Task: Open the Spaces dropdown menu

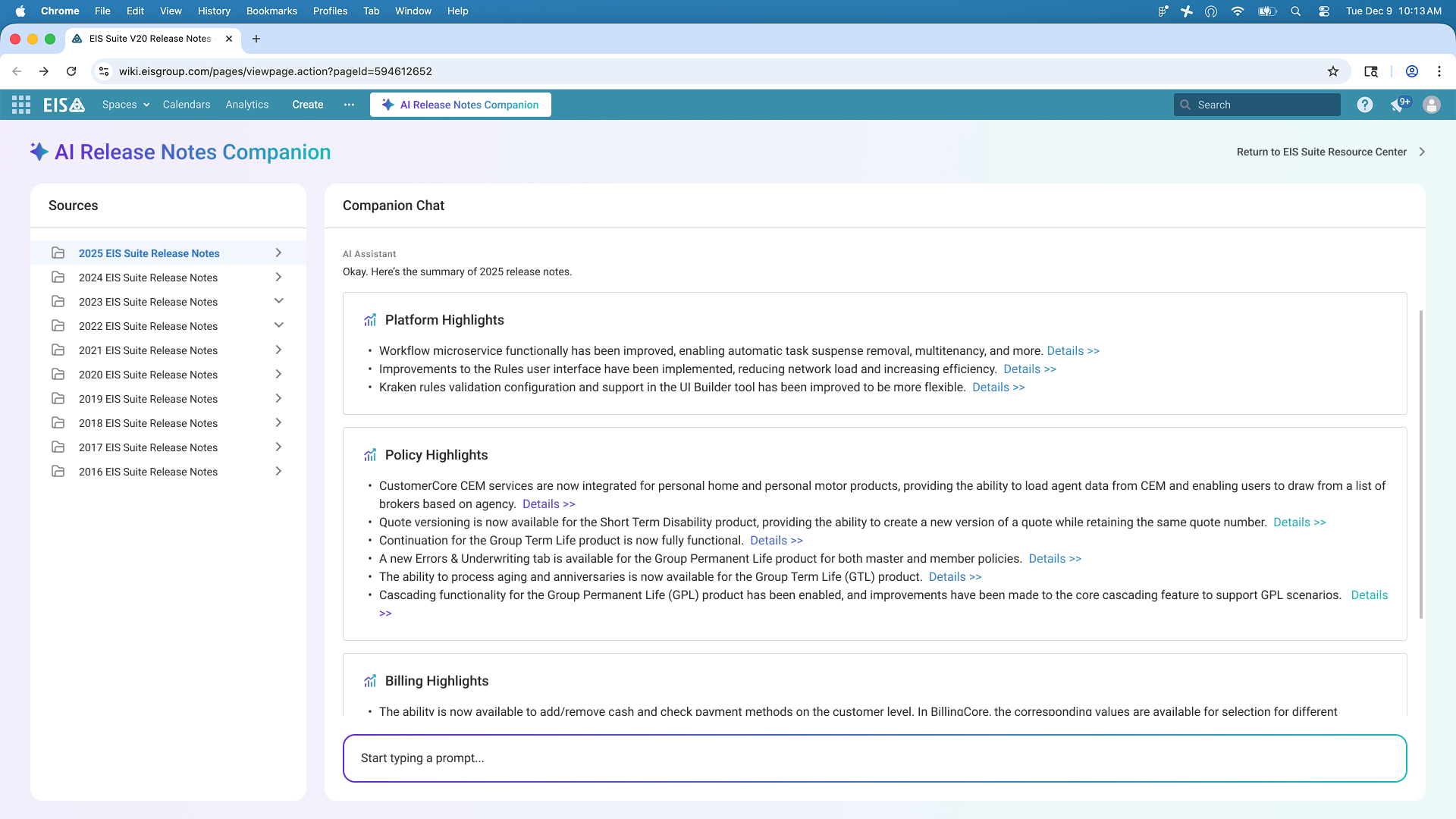Action: (126, 105)
